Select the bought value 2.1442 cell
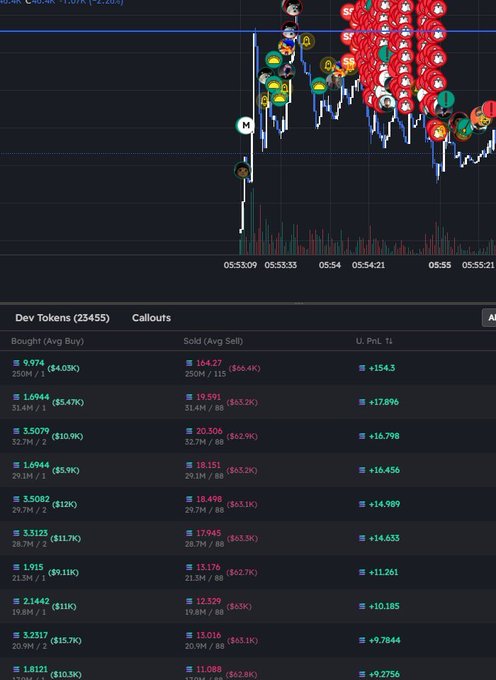This screenshot has height=680, width=496. point(36,601)
